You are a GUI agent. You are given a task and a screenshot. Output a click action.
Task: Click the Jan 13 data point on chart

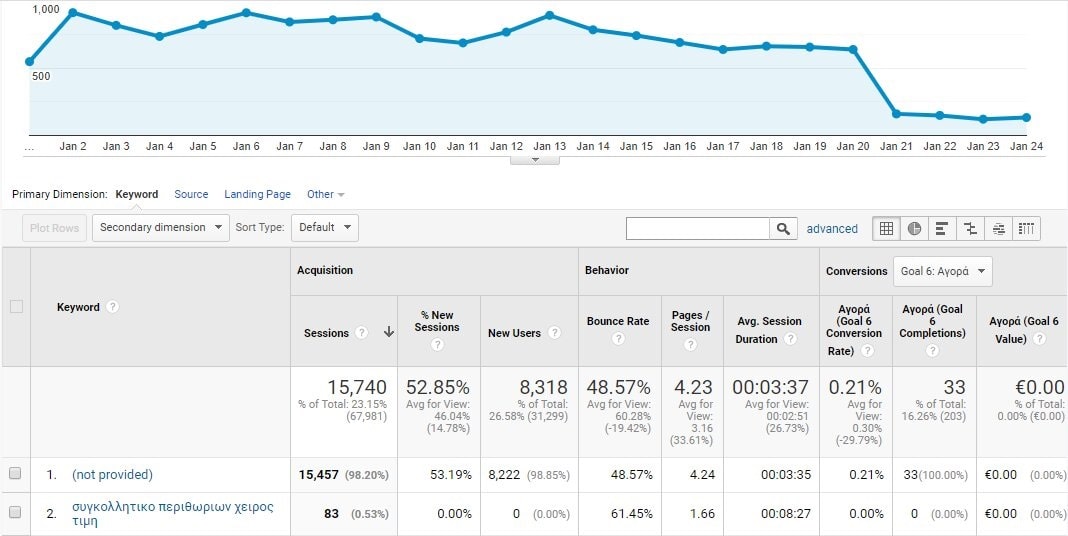(x=550, y=15)
